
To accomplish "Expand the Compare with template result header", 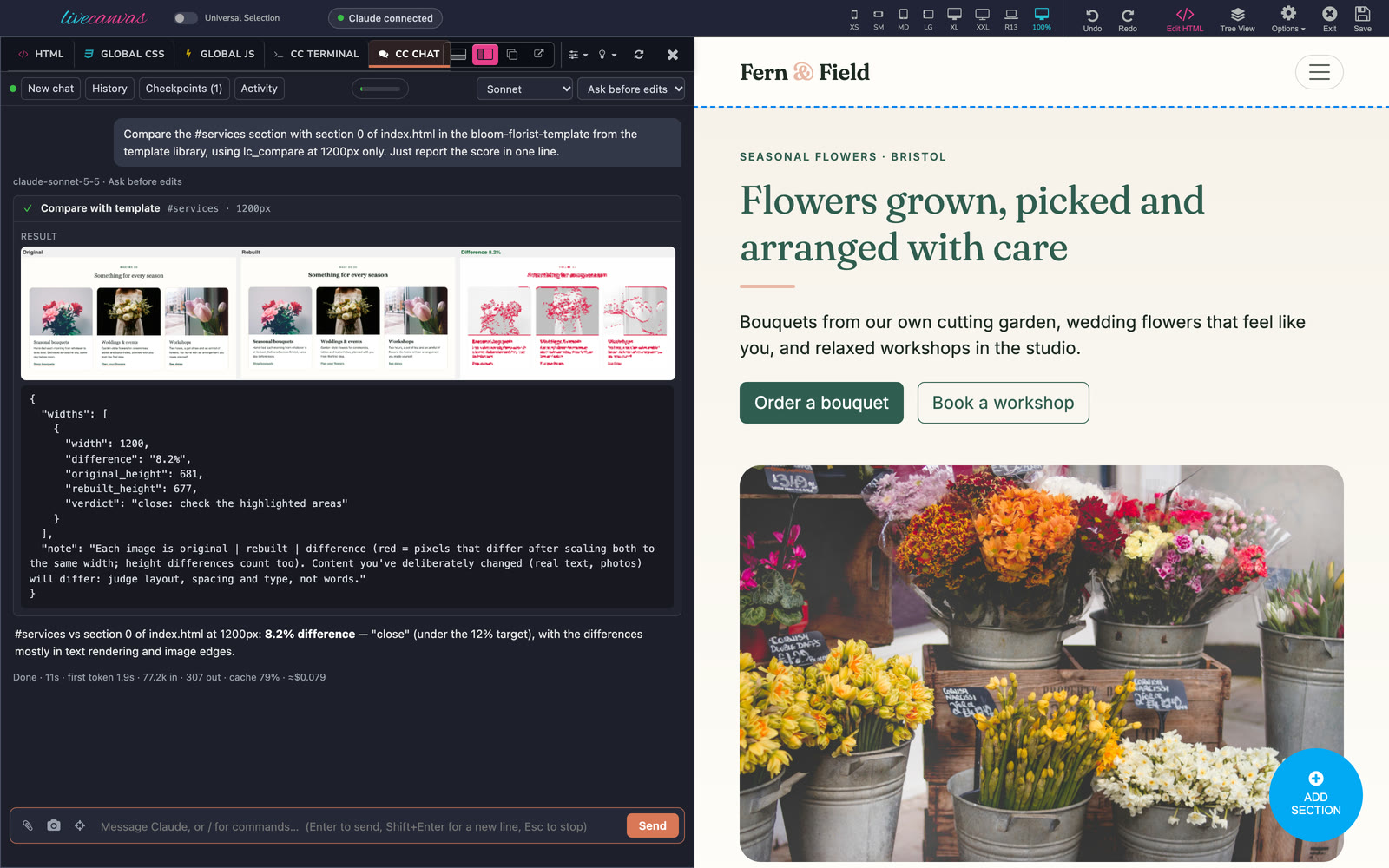I will tap(347, 208).
